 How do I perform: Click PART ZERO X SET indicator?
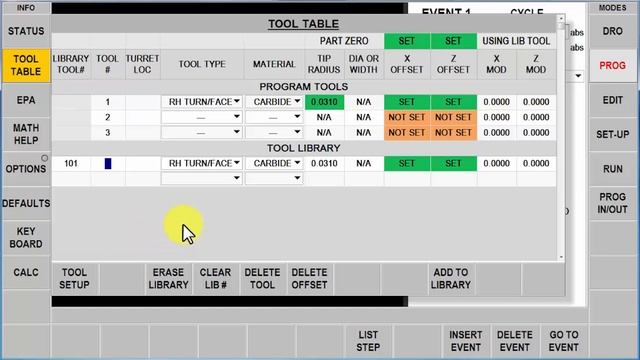(x=407, y=41)
